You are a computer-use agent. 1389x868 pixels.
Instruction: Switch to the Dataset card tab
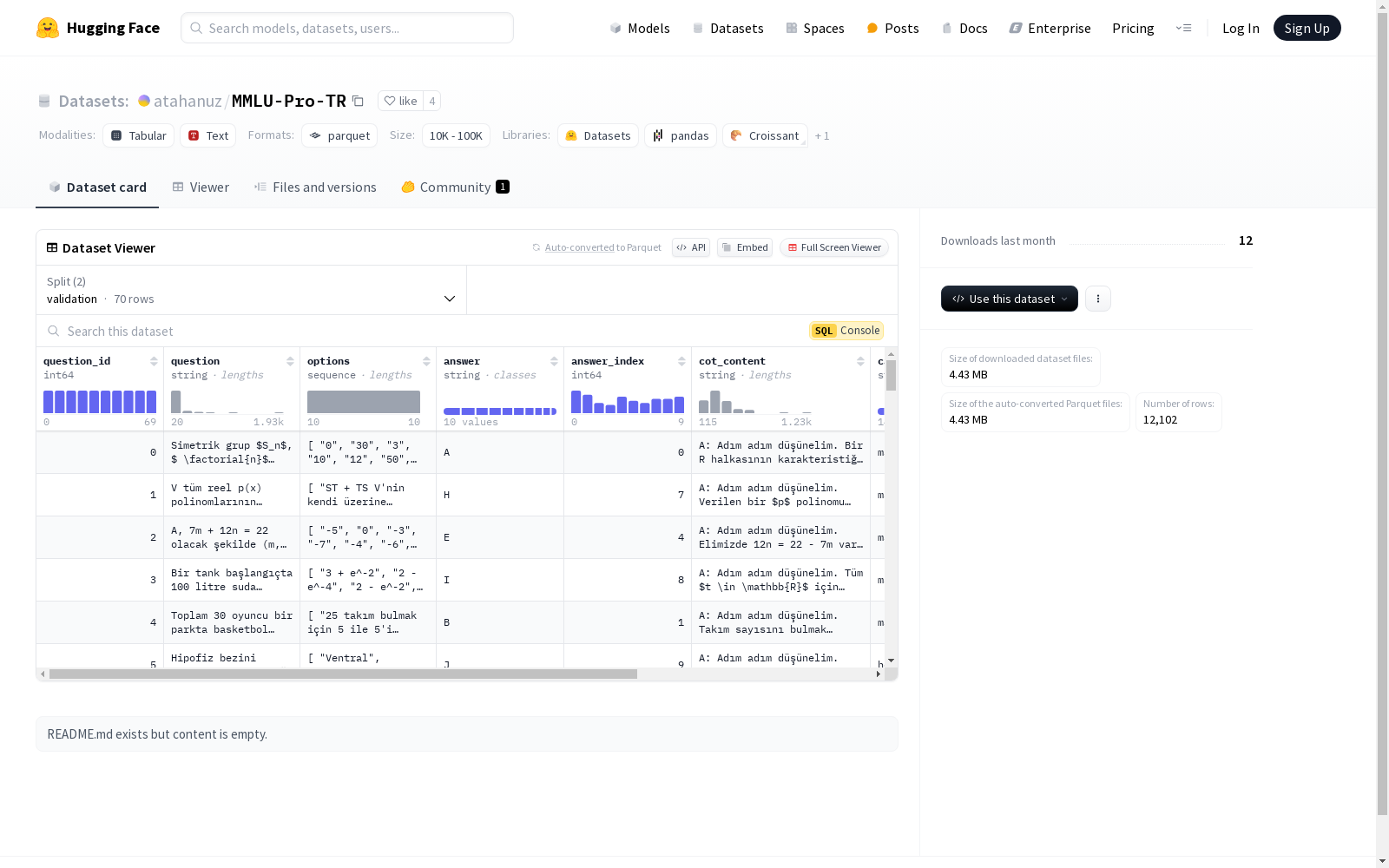pos(97,187)
